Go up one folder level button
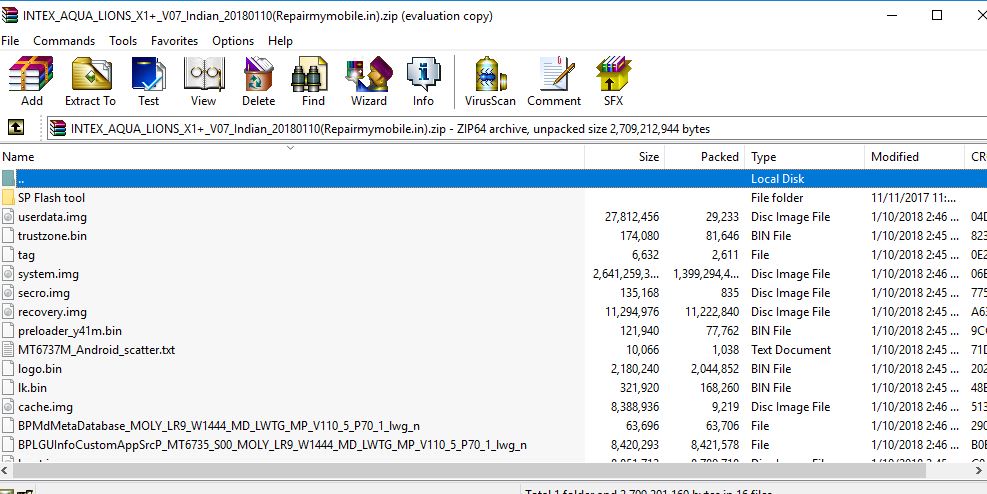987x494 pixels. pyautogui.click(x=16, y=128)
